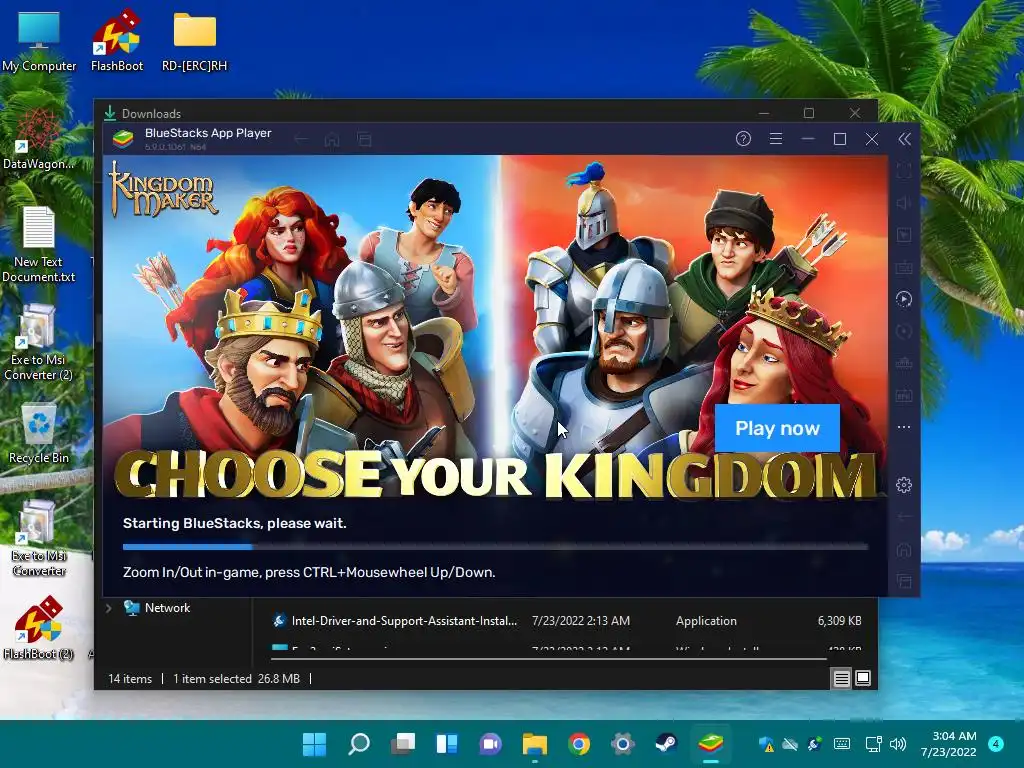
Task: Click the home icon at sidebar bottom
Action: coord(904,549)
